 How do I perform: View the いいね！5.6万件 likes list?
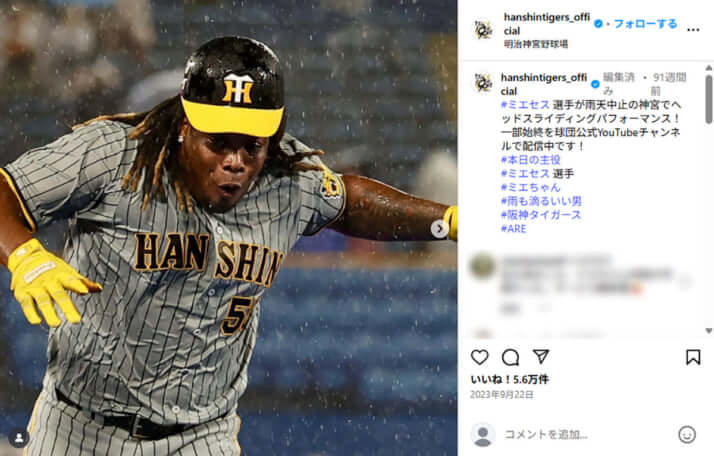510,379
